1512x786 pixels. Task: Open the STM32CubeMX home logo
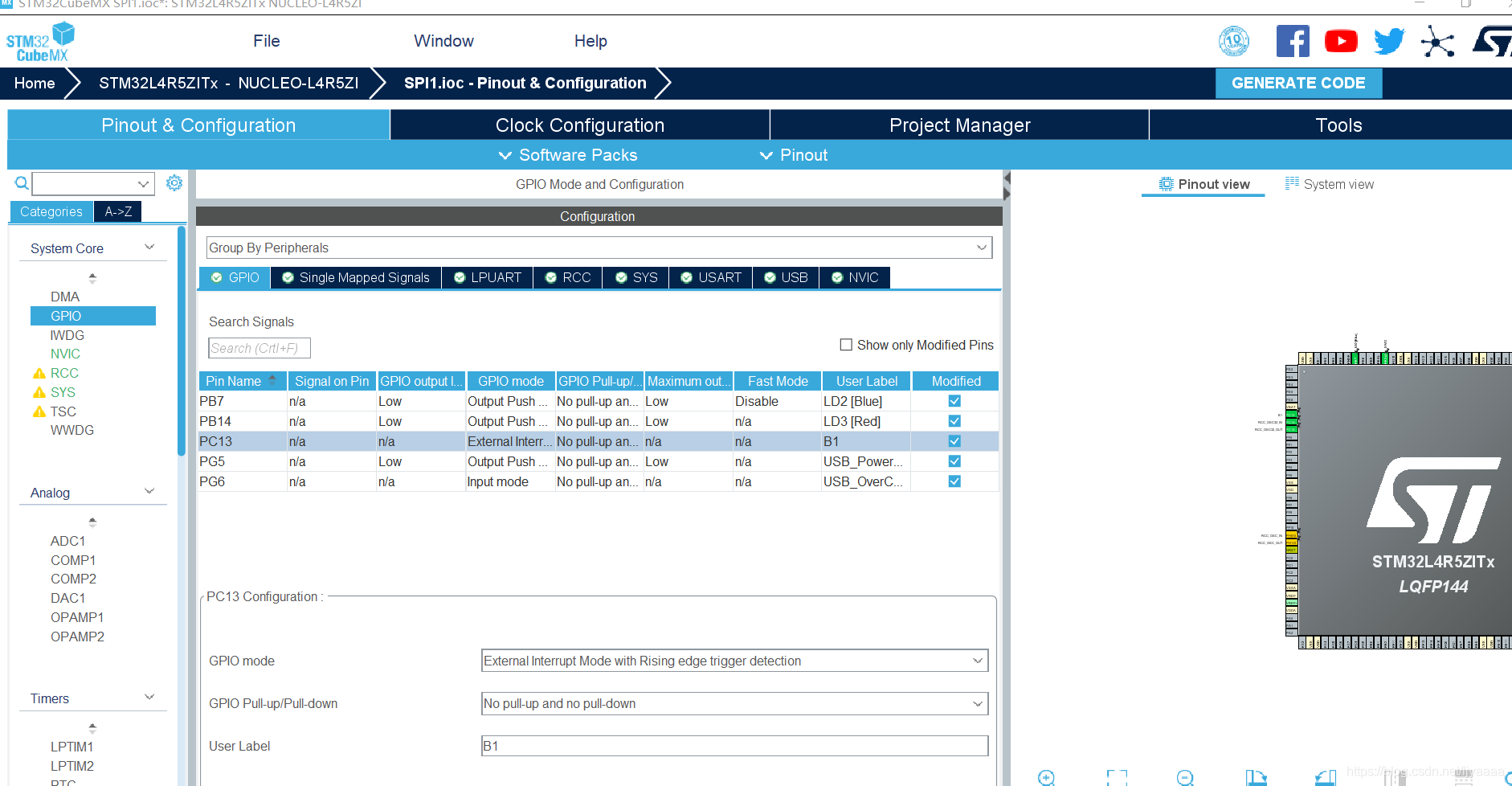coord(40,43)
